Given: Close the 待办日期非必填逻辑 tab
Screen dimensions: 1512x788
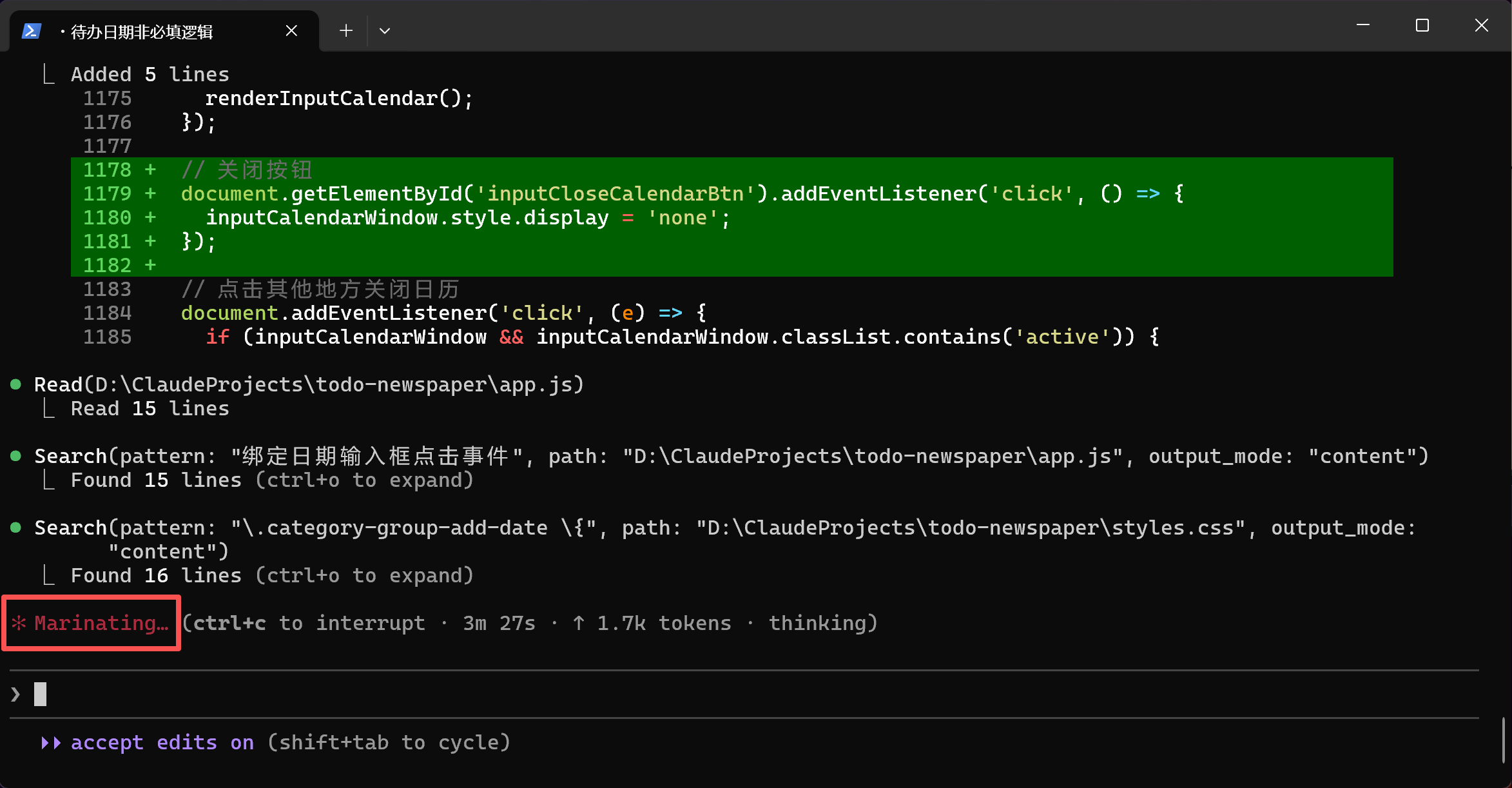Looking at the screenshot, I should pos(291,30).
